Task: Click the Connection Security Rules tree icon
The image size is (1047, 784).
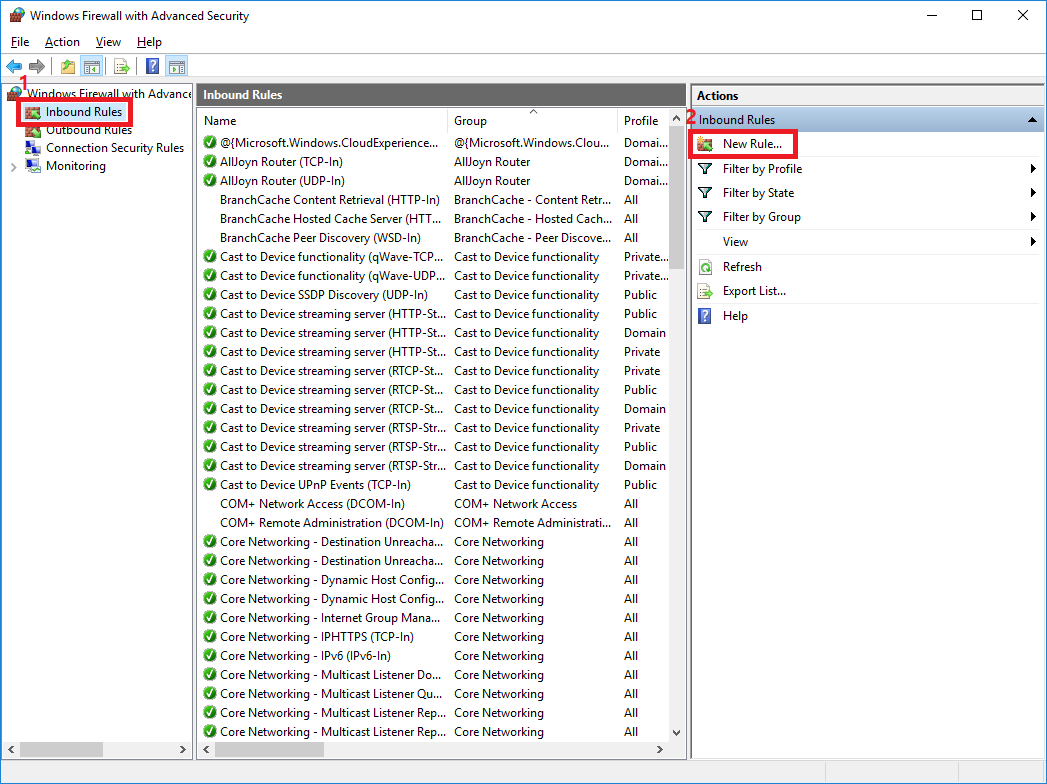Action: pos(33,148)
